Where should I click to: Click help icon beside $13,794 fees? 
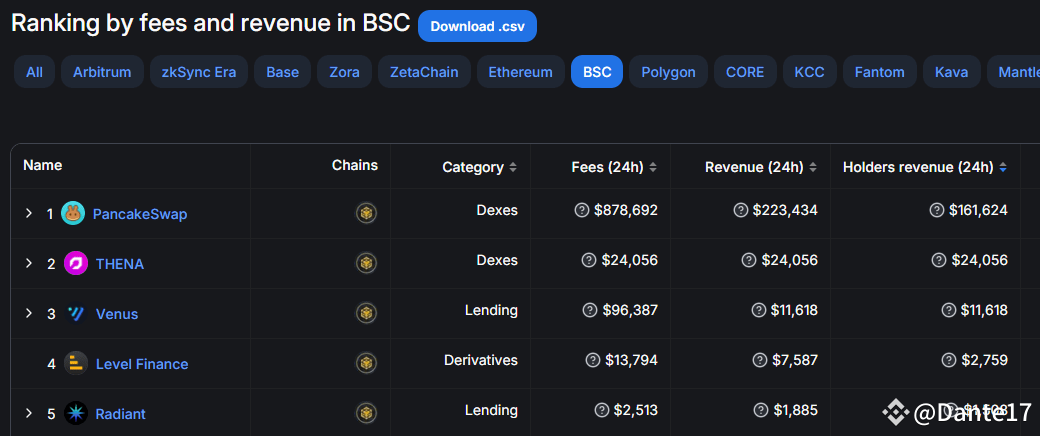click(593, 360)
